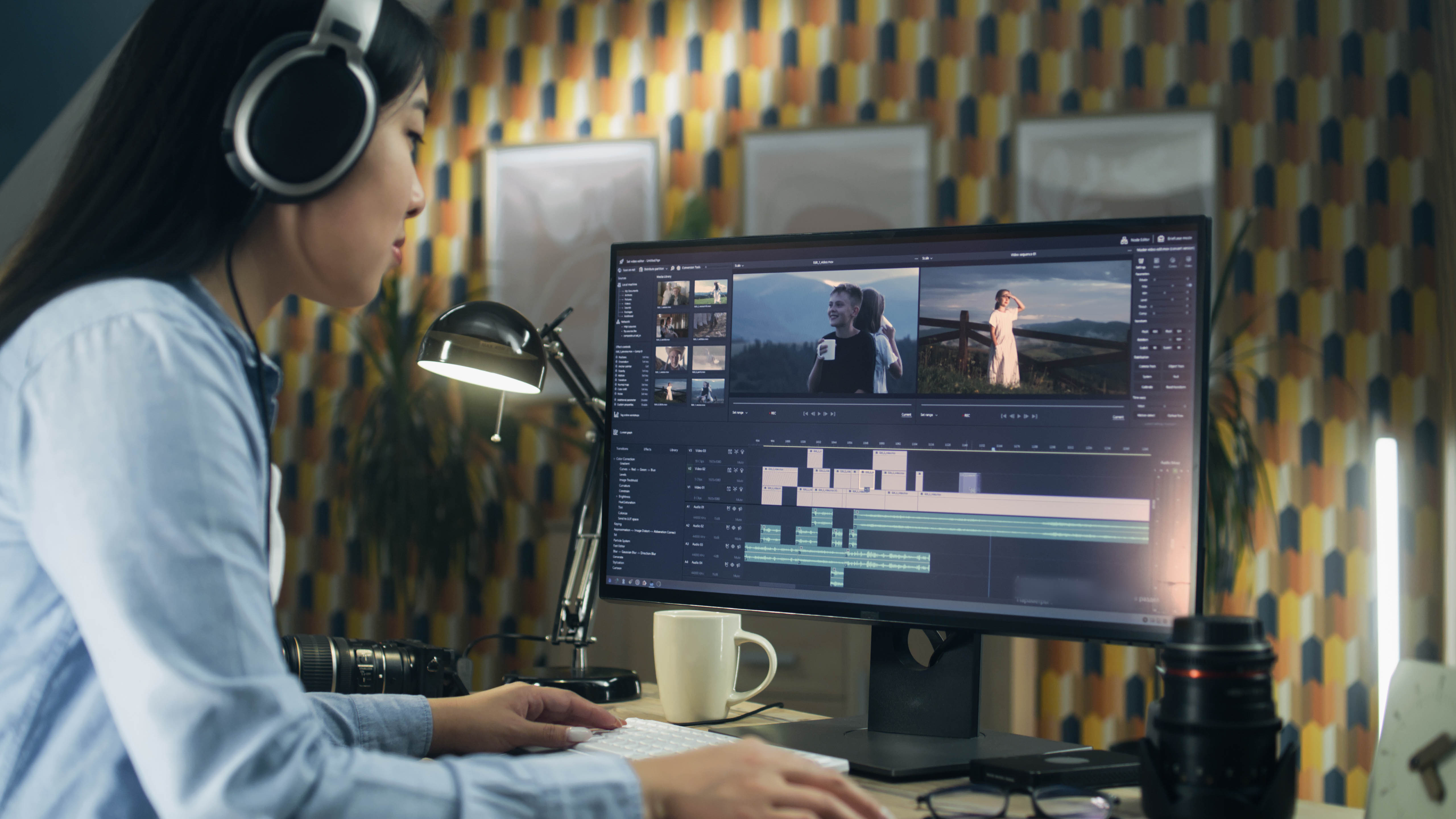Open the Set range dropdown under the left preview
This screenshot has width=1456, height=819.
(x=740, y=413)
